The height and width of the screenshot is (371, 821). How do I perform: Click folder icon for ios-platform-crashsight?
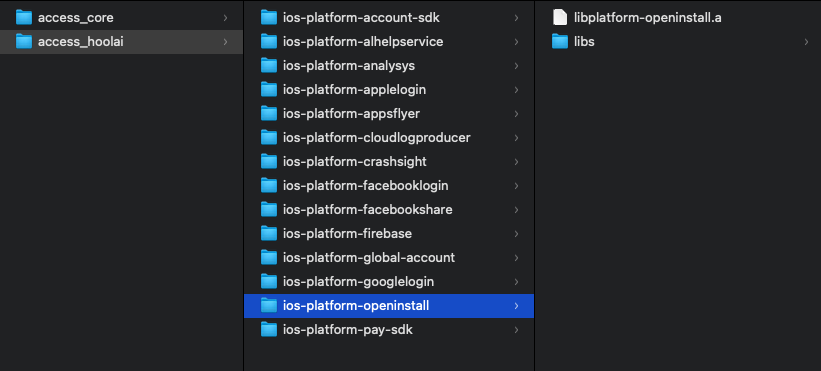click(x=269, y=162)
